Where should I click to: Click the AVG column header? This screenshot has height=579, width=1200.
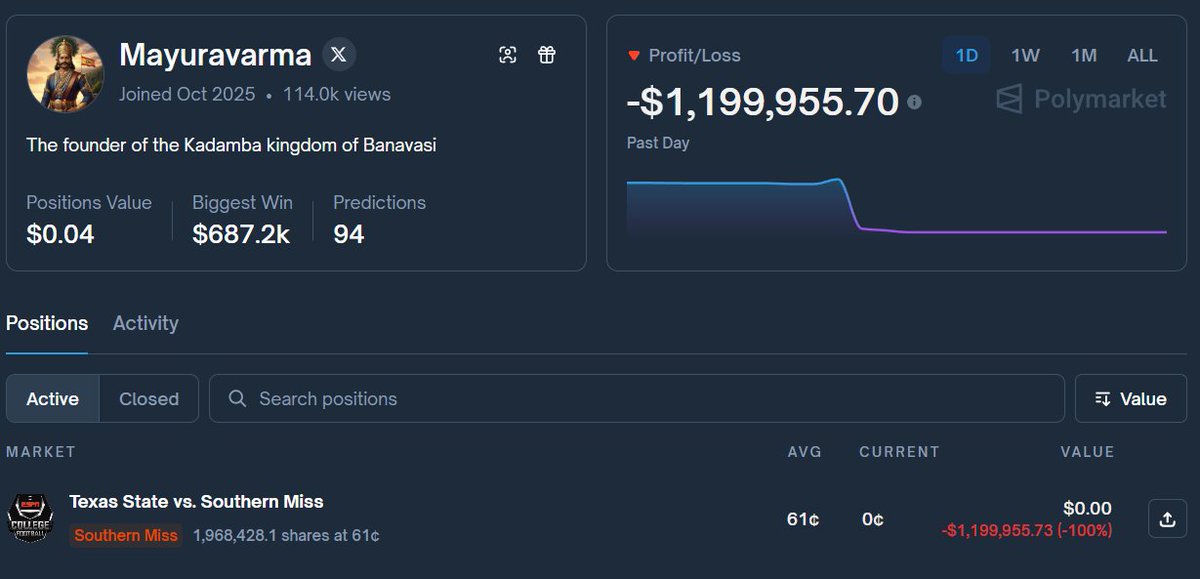[804, 452]
